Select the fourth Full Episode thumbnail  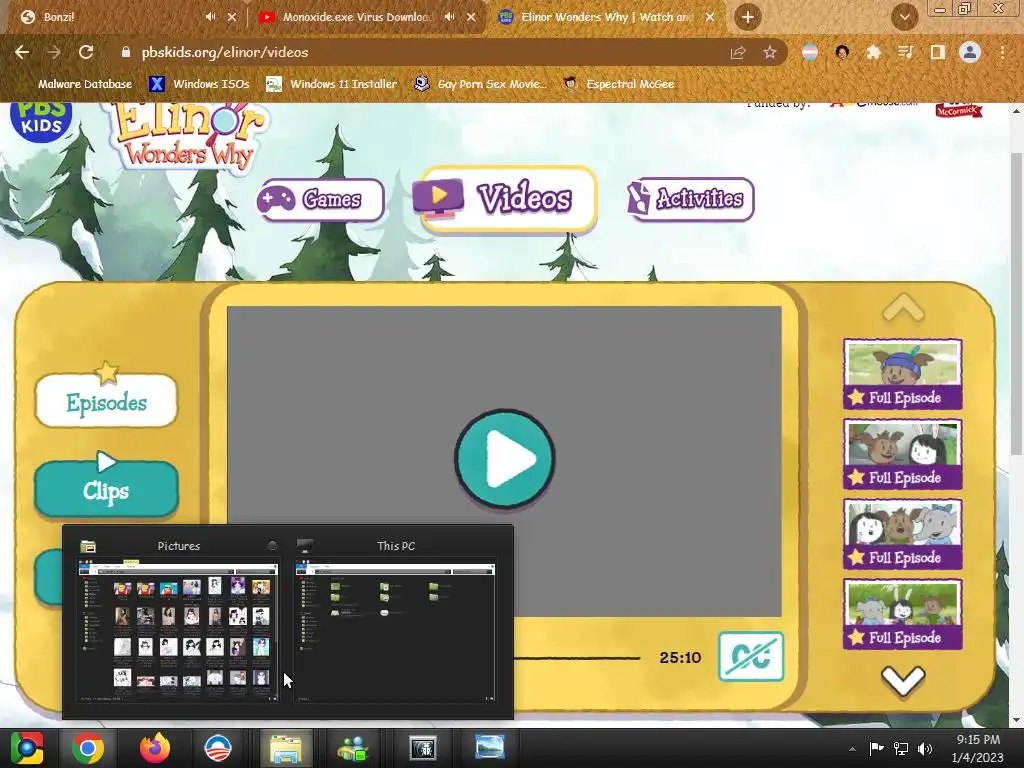pyautogui.click(x=903, y=614)
